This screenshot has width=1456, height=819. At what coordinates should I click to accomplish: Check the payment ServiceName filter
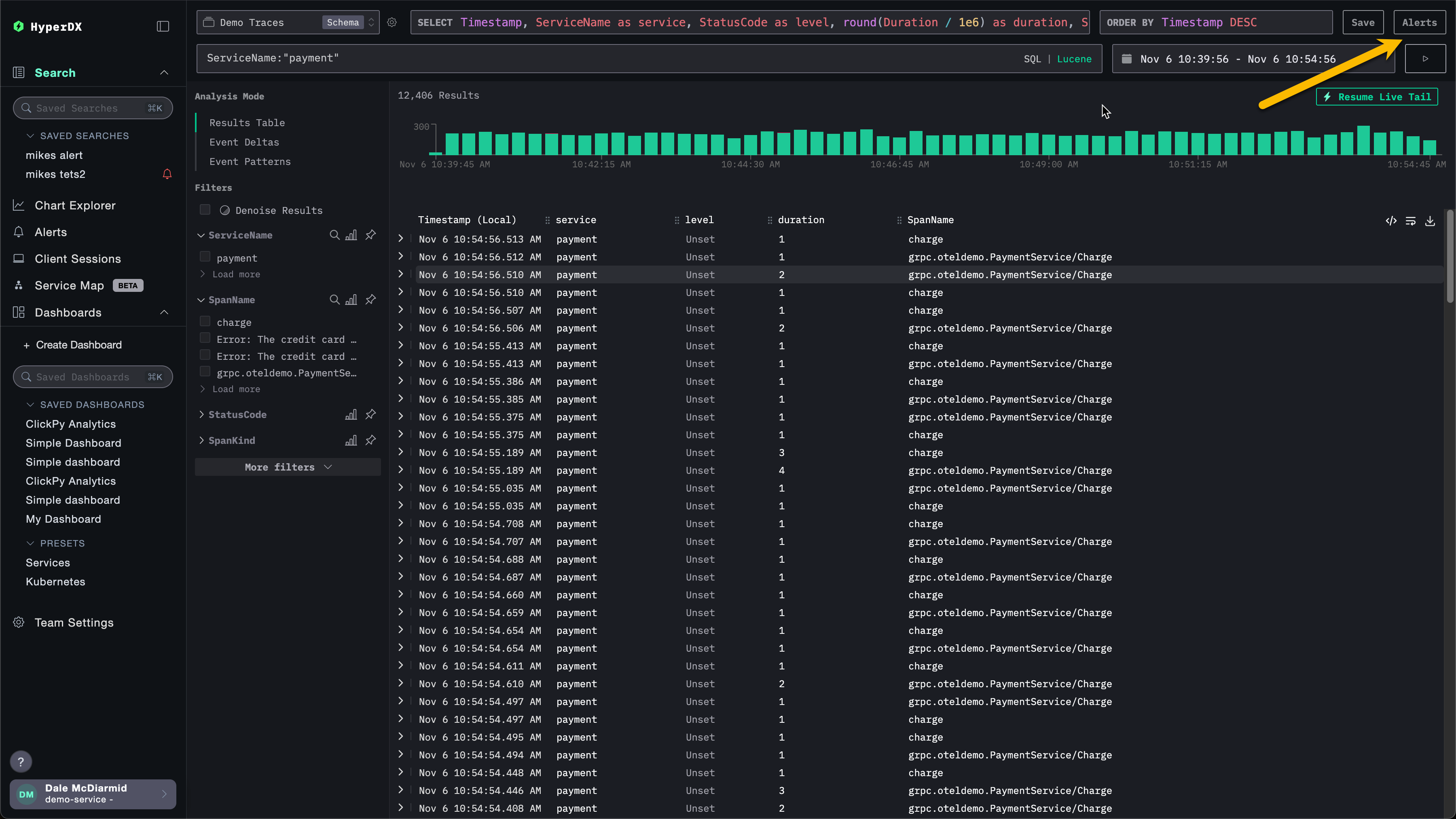[x=205, y=256]
